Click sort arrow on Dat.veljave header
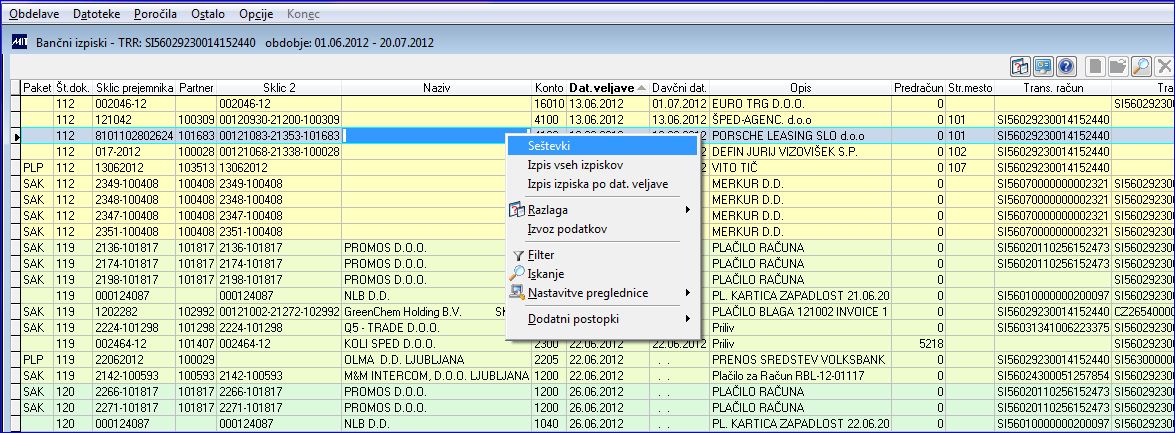Image resolution: width=1175 pixels, height=433 pixels. pos(641,88)
